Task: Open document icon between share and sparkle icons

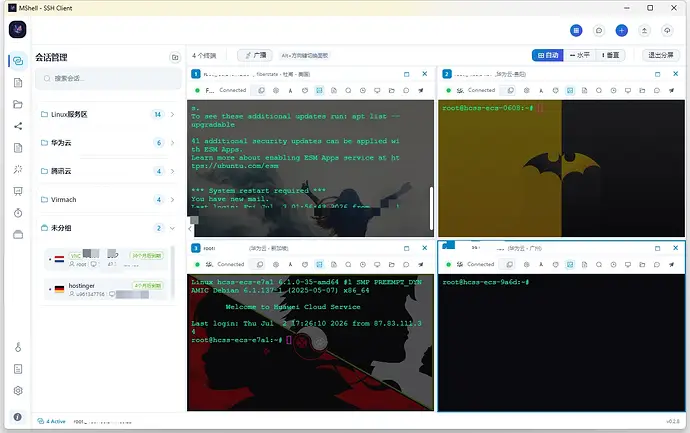Action: [x=18, y=148]
